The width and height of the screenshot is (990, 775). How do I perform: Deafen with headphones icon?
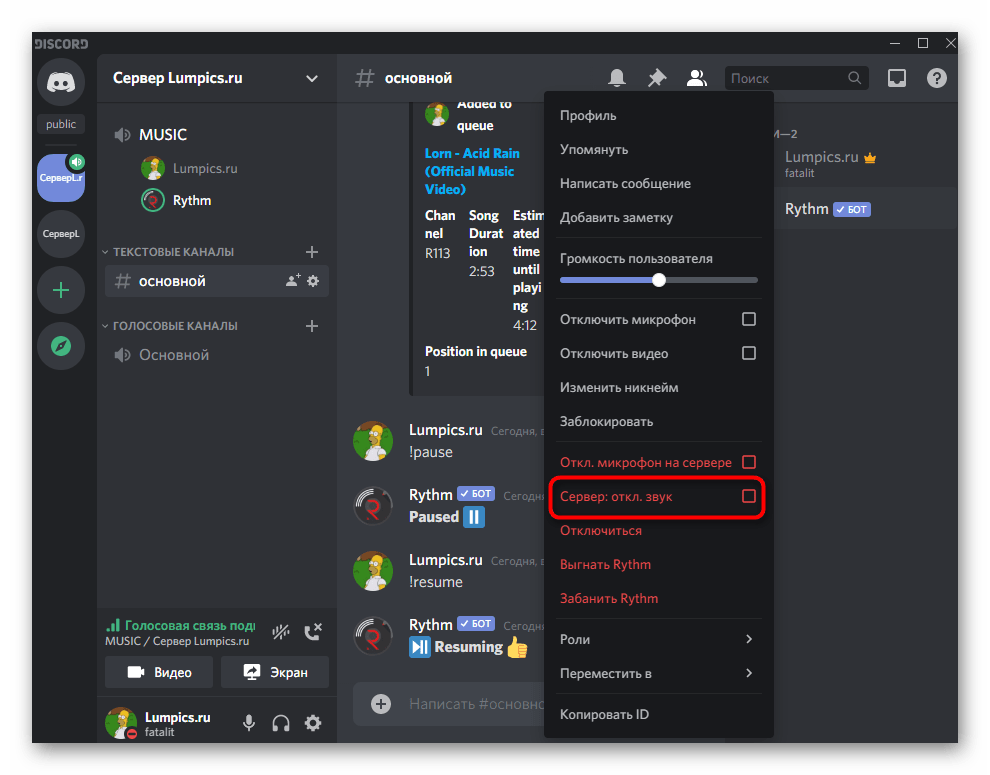point(281,723)
